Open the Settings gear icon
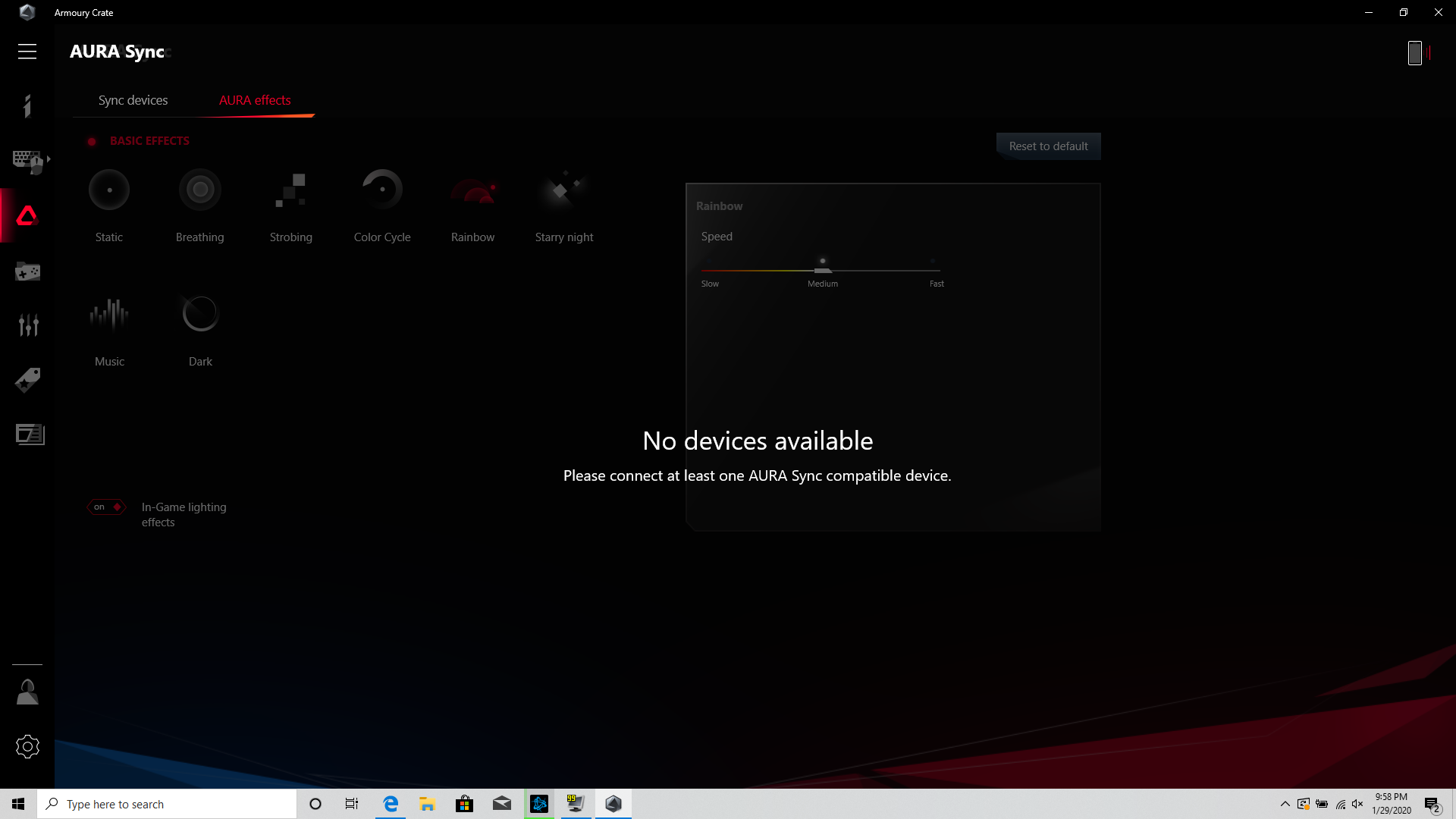 click(27, 746)
